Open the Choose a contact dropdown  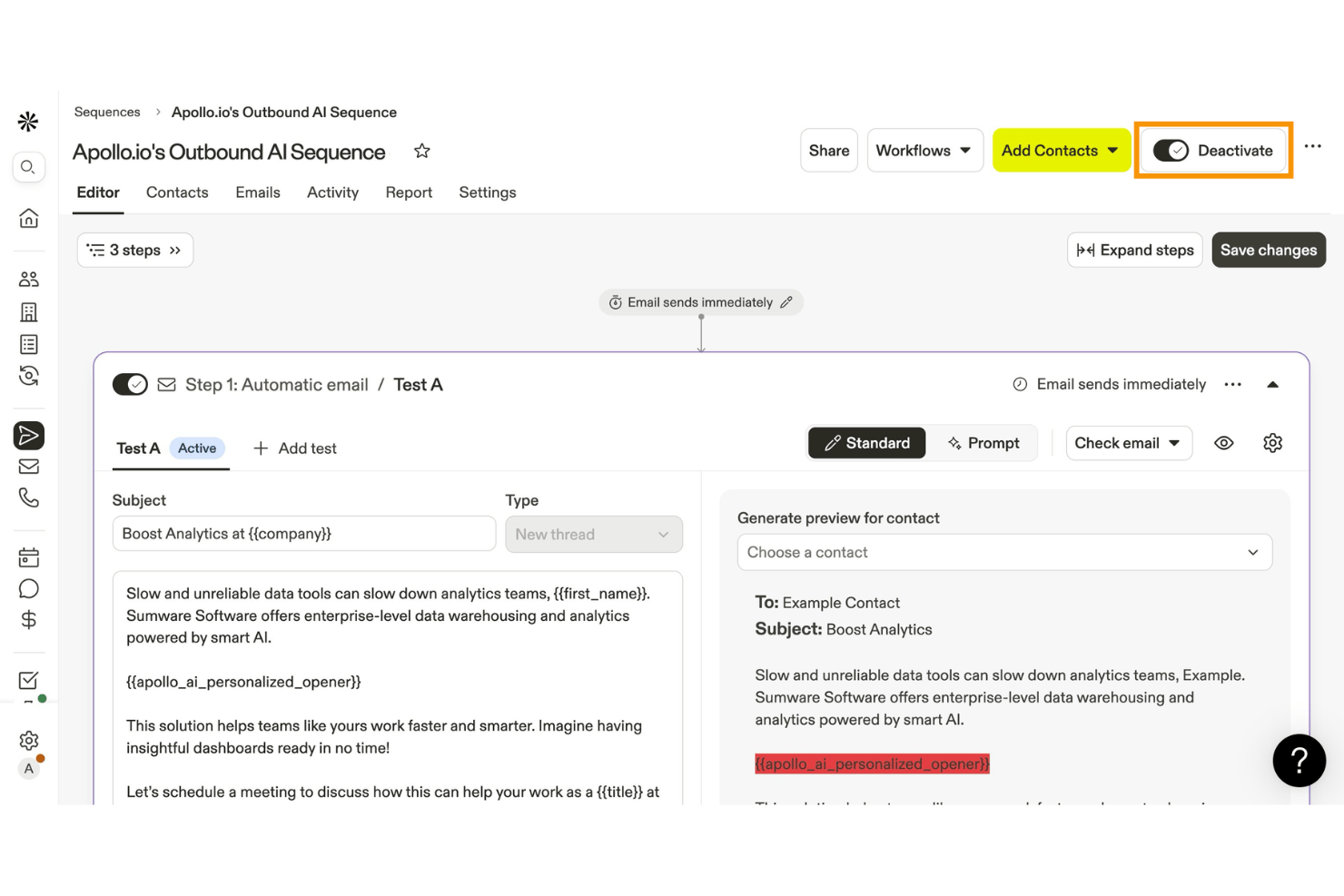(1004, 553)
